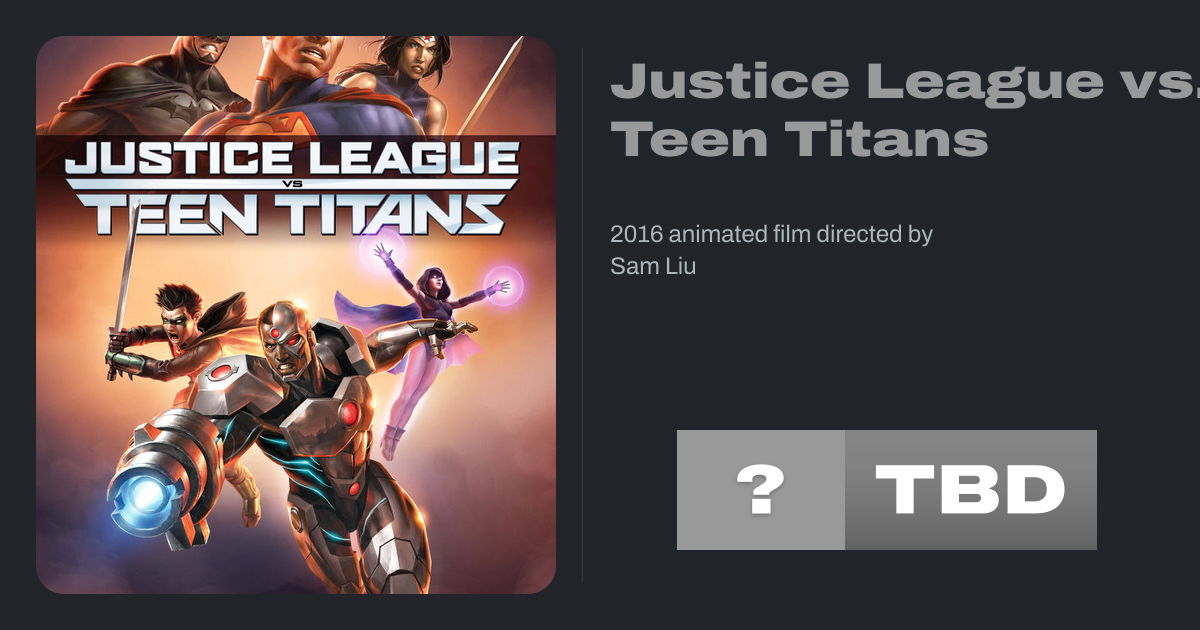This screenshot has width=1200, height=630.
Task: Click the vertical divider beside the poster
Action: [583, 314]
